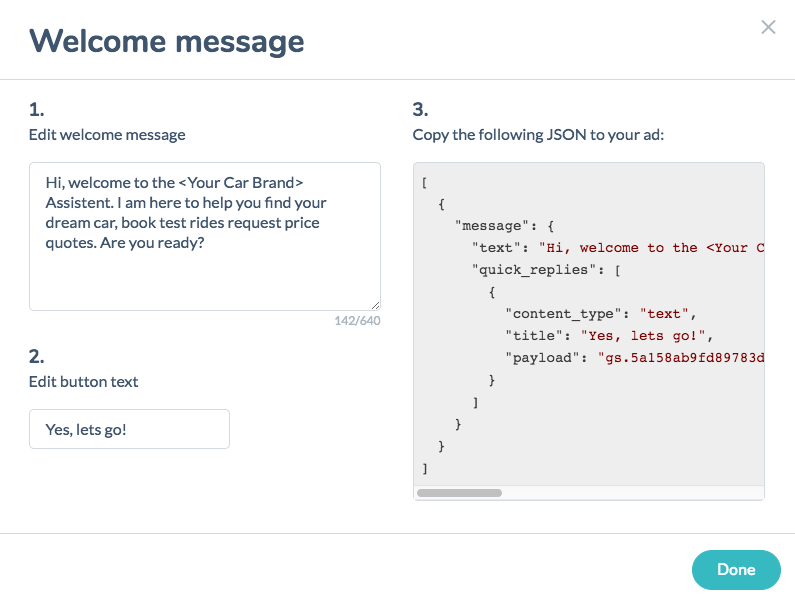Click the "content_type" line in JSON code
Image resolution: width=795 pixels, height=604 pixels.
(x=599, y=313)
